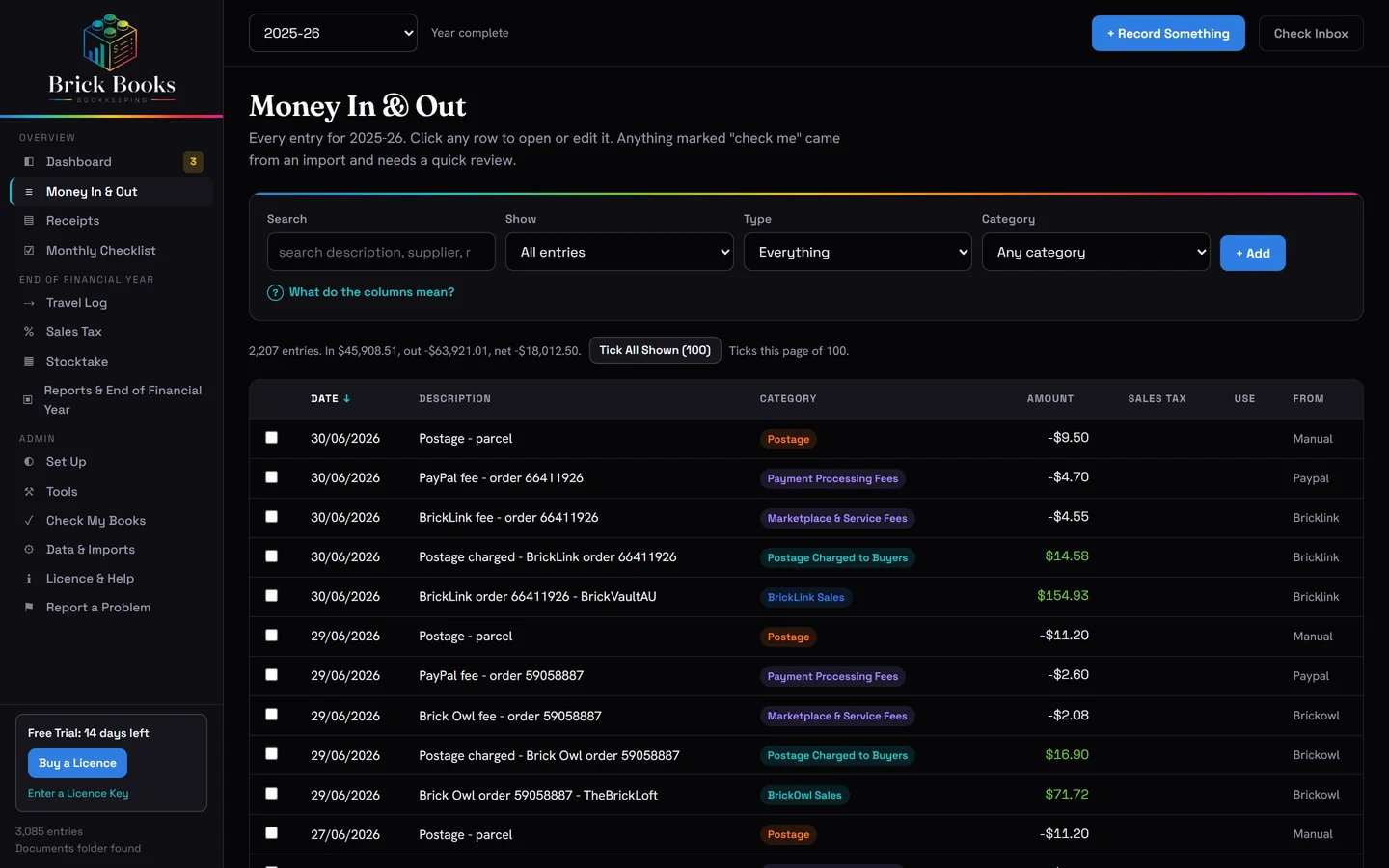Tick checkbox for Postage charged Brick Owl order 59058887

pyautogui.click(x=272, y=754)
